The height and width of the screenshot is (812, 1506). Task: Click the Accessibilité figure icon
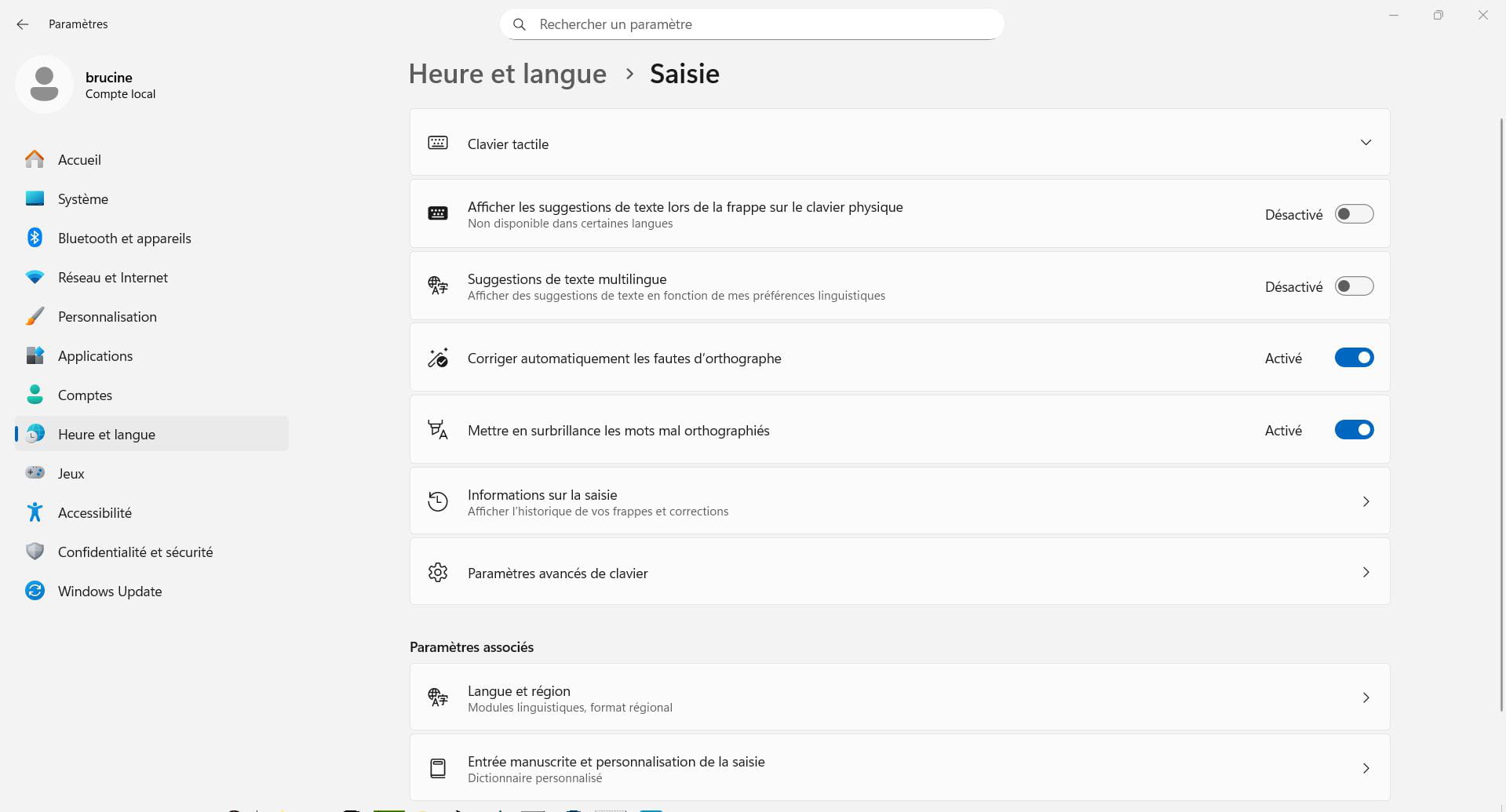[x=35, y=512]
